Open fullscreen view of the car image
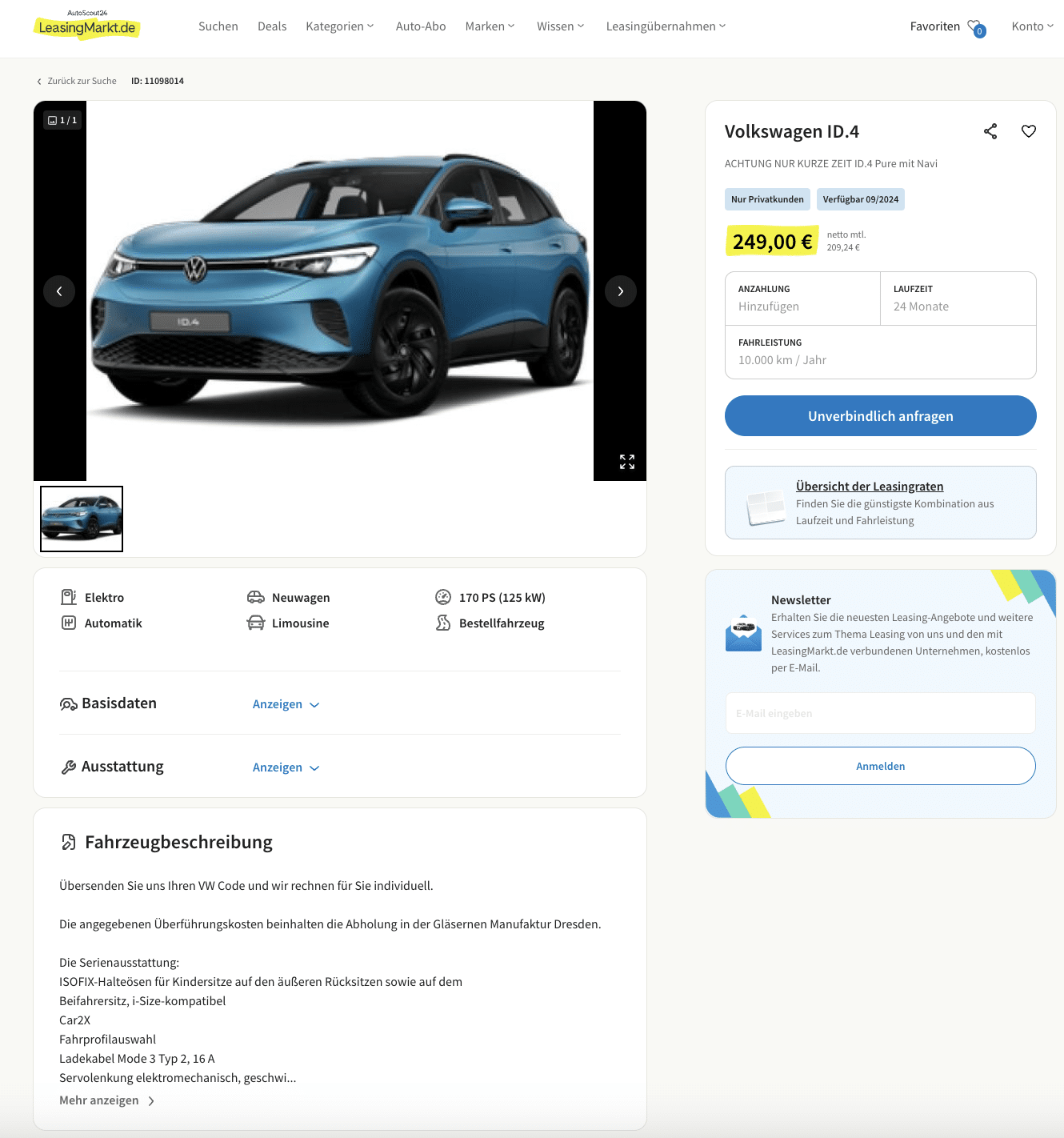 point(627,462)
